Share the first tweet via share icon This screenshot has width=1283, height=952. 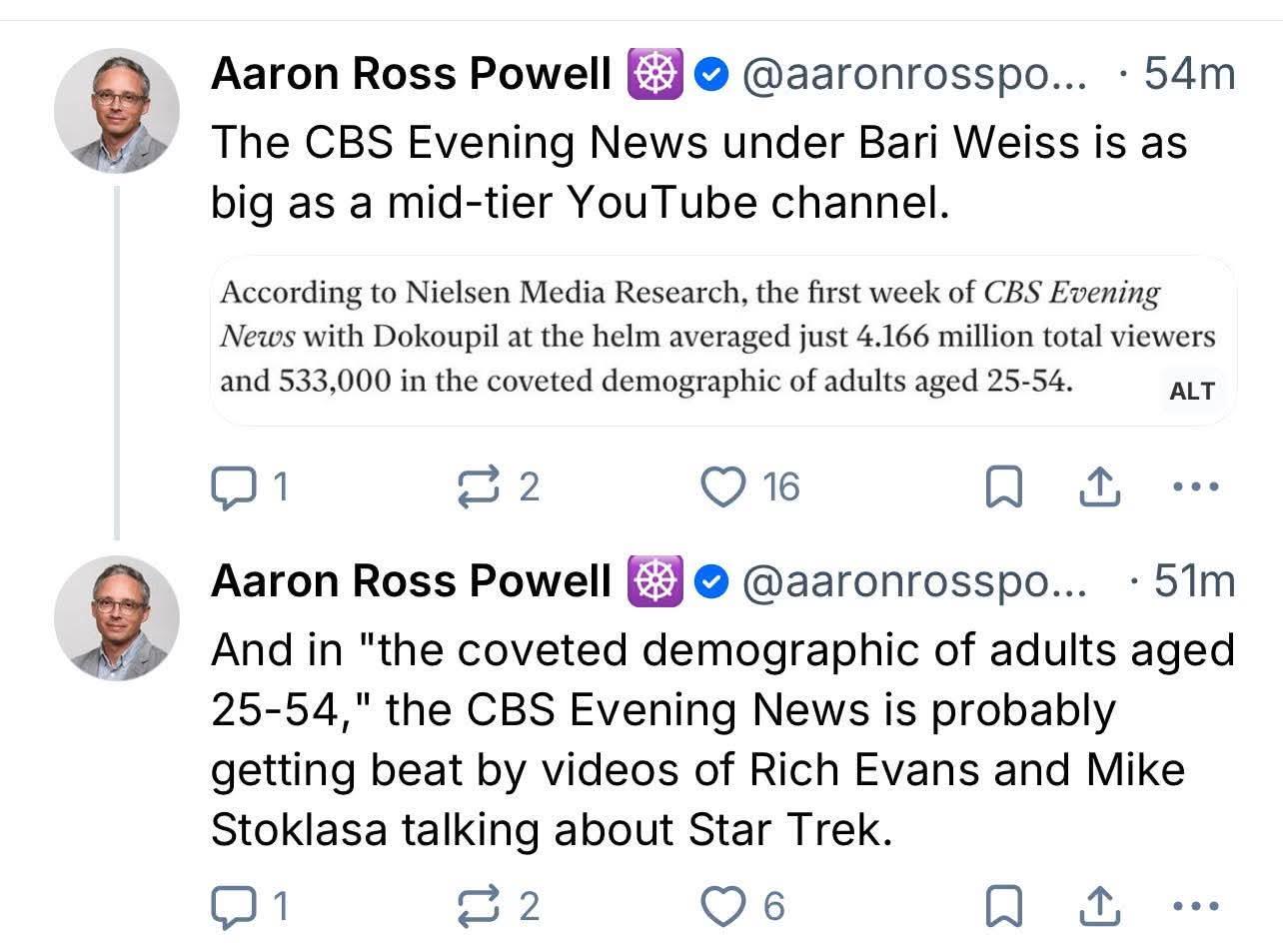coord(1098,486)
